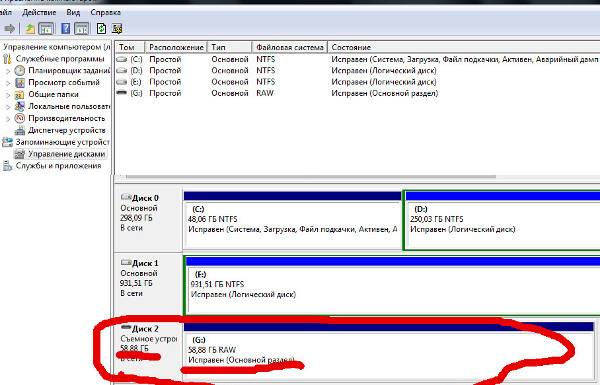Expand the Просмотр событий node
Screen dimensions: 600x385
8,83
